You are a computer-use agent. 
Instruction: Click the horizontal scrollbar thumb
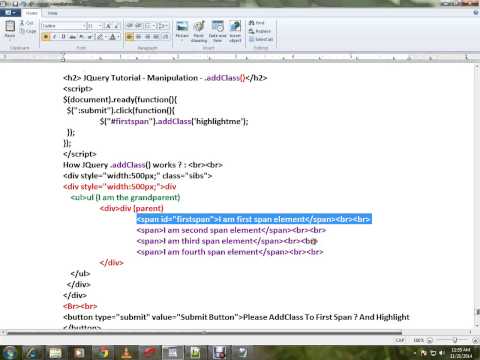(204, 332)
